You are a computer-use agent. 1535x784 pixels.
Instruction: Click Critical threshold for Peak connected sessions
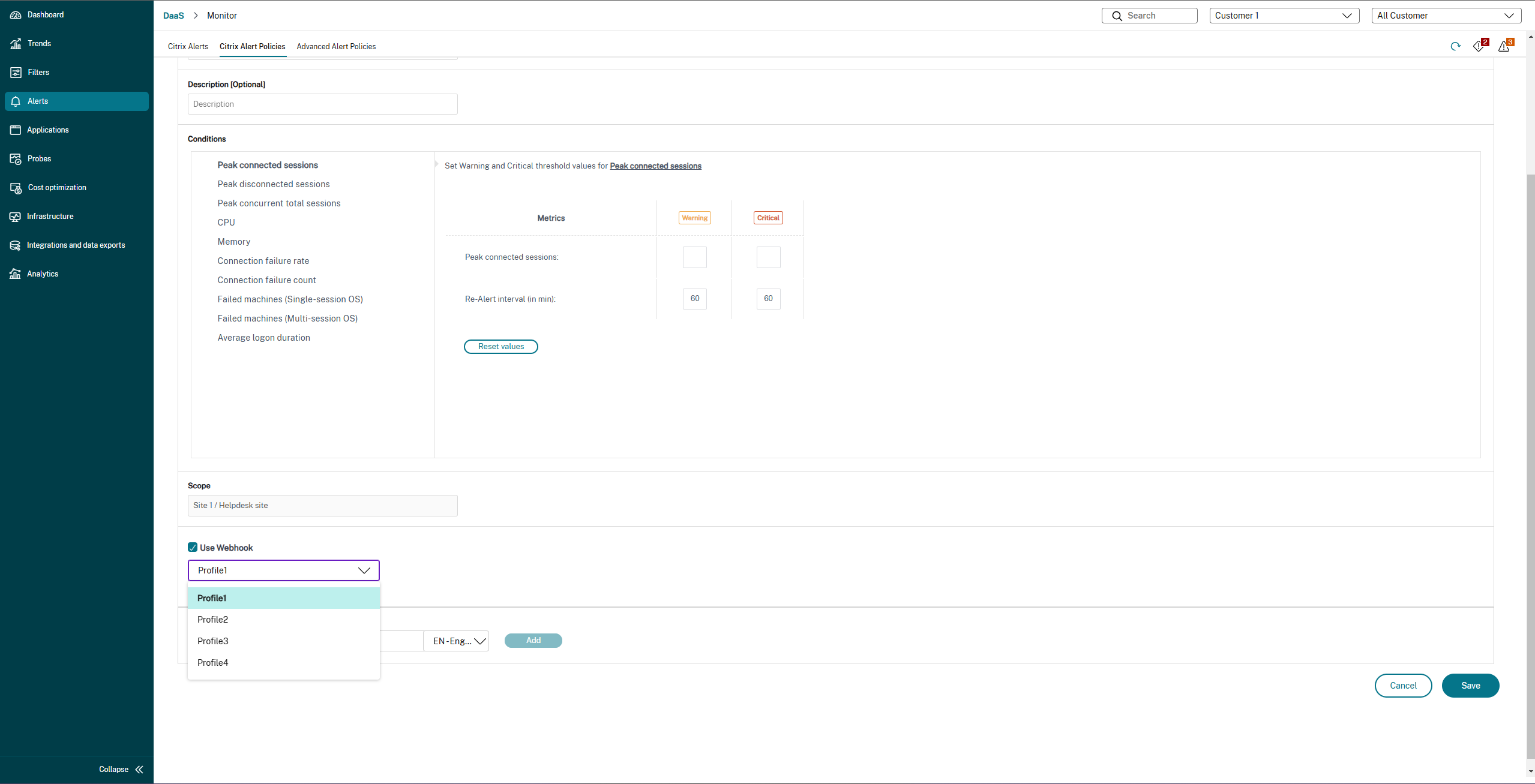(x=769, y=257)
